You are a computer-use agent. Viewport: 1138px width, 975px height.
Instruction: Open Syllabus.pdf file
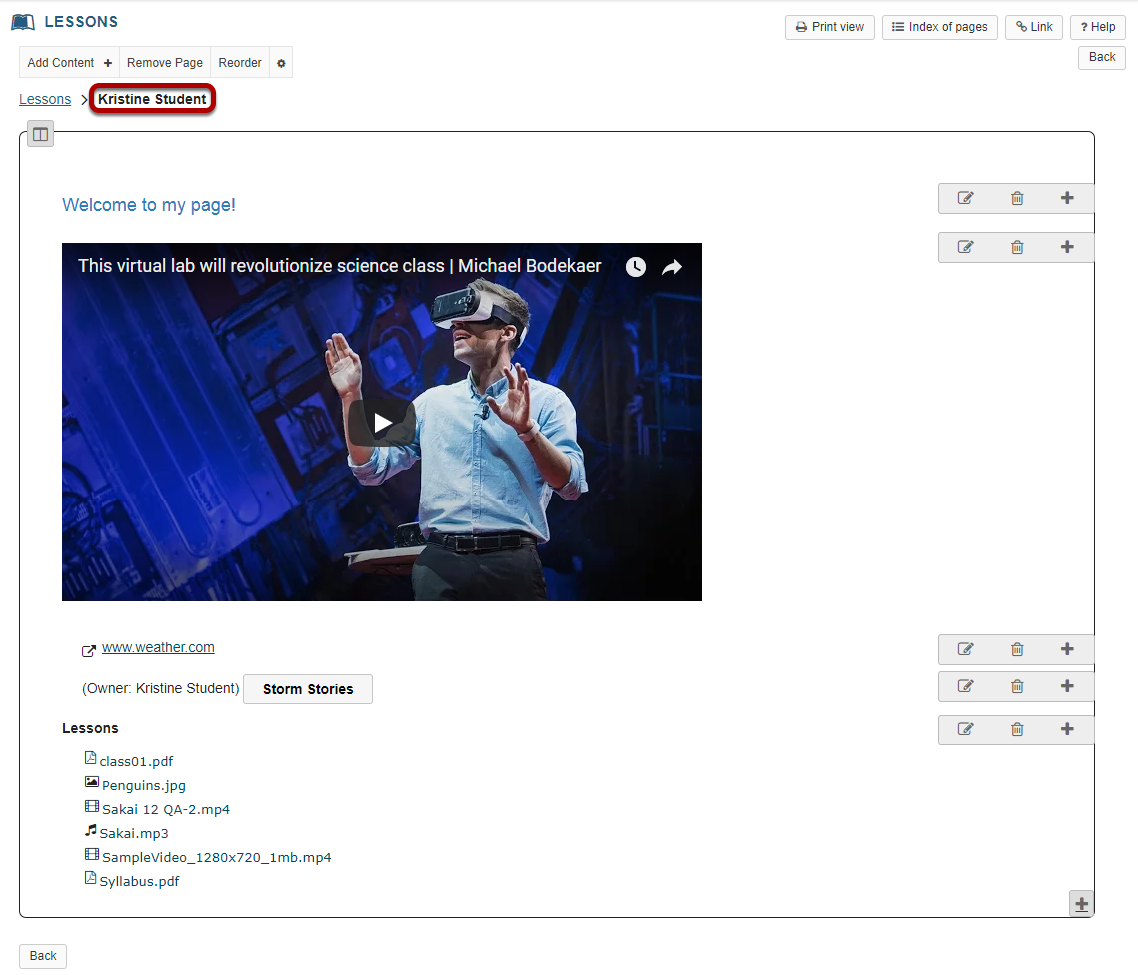pos(139,881)
